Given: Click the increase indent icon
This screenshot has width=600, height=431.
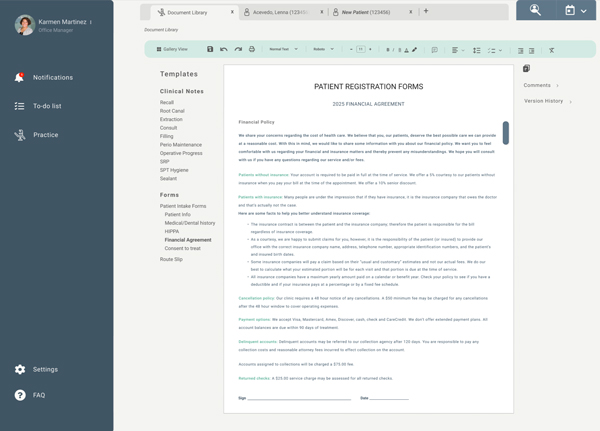Looking at the screenshot, I should pyautogui.click(x=532, y=51).
